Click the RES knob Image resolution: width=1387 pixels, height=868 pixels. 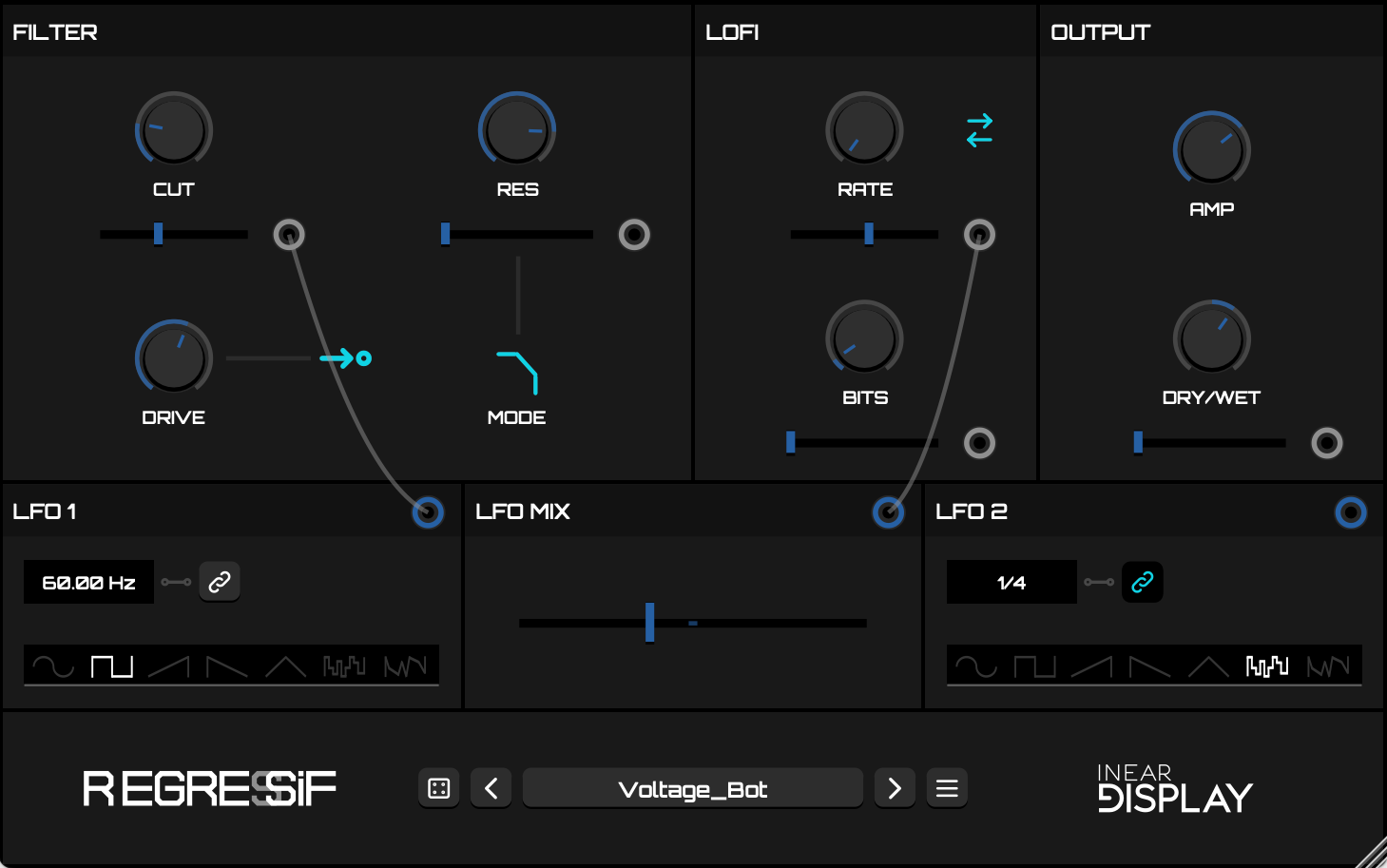(517, 130)
